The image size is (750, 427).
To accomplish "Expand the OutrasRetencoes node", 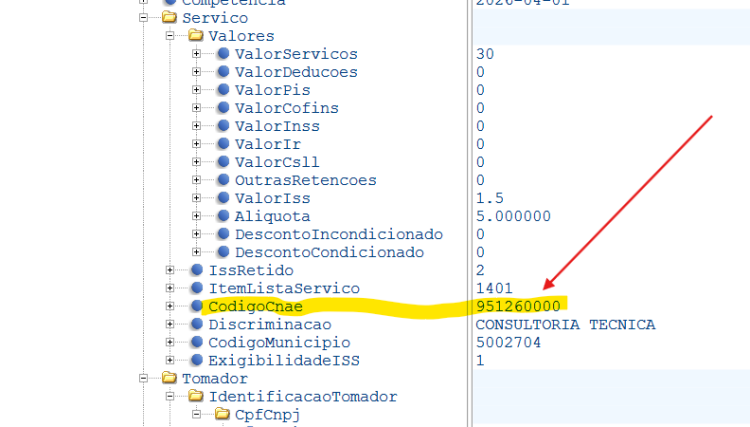I will (196, 180).
